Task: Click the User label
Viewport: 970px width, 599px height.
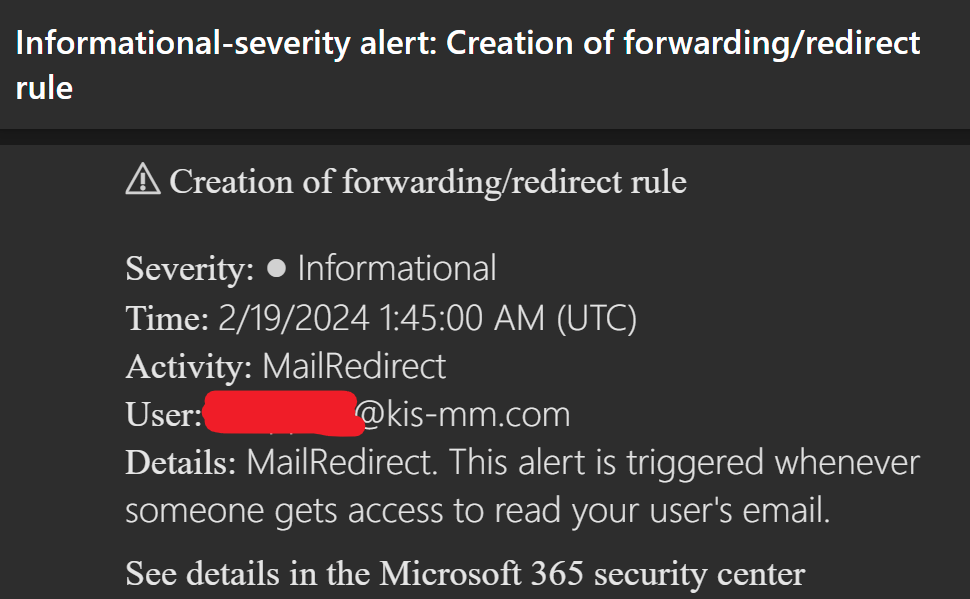Action: click(x=164, y=415)
